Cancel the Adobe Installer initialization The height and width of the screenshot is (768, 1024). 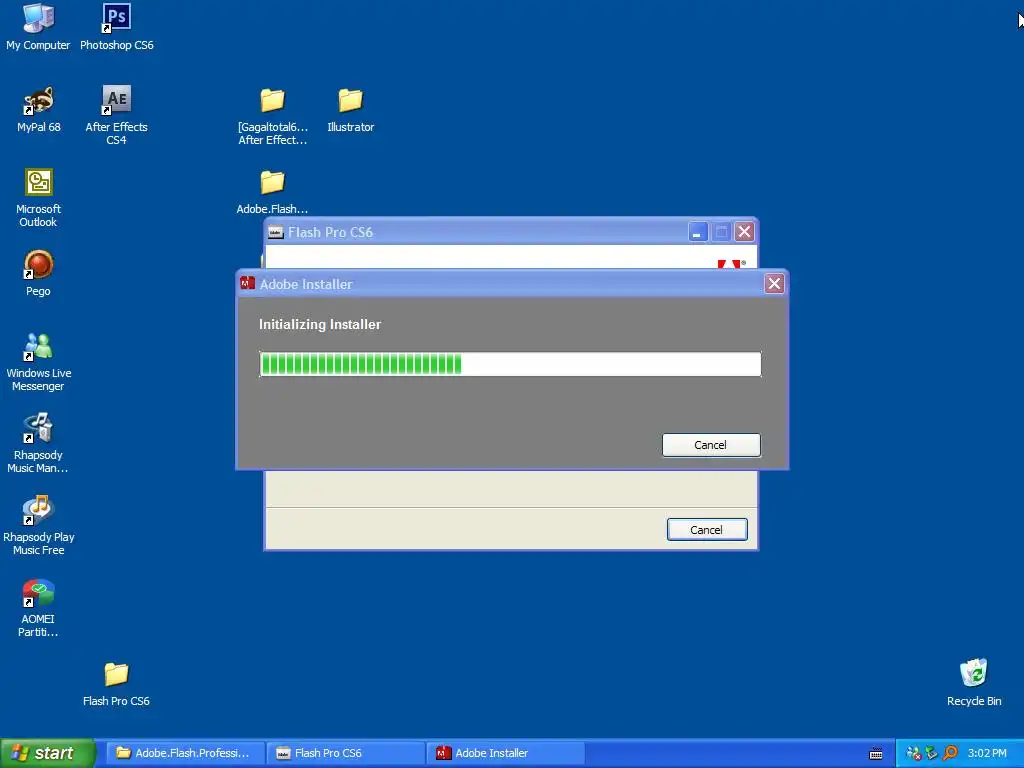click(711, 445)
